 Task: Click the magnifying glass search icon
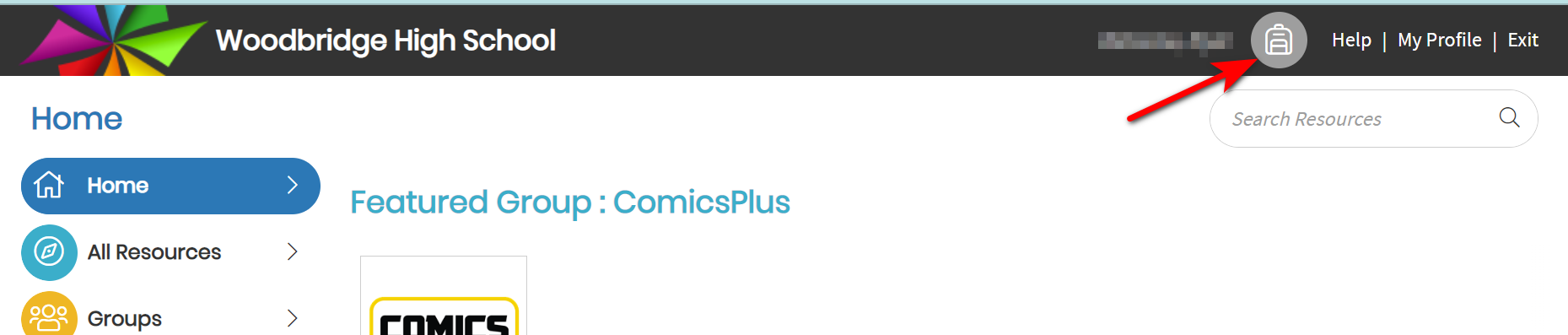[1509, 117]
